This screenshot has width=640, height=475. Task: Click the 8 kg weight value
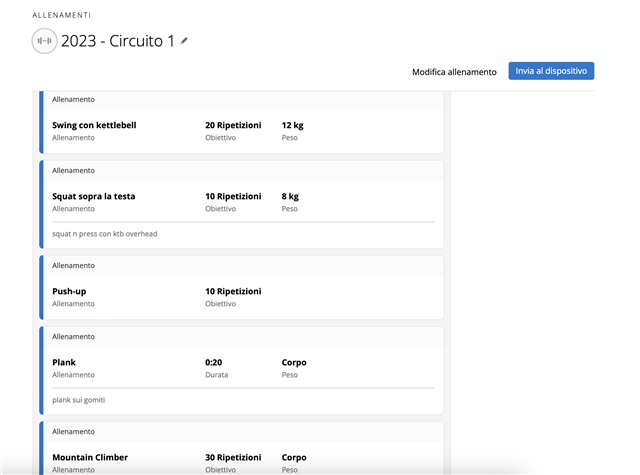point(290,196)
